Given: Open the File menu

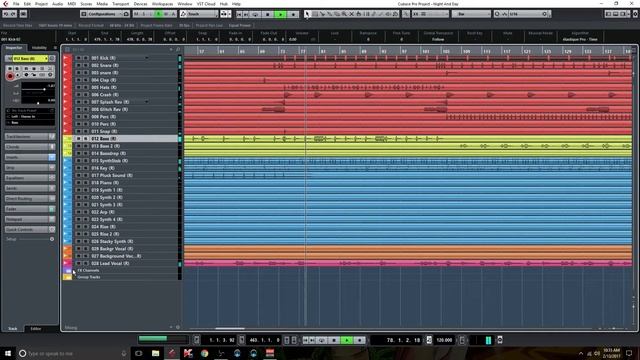Looking at the screenshot, I should 16,4.
